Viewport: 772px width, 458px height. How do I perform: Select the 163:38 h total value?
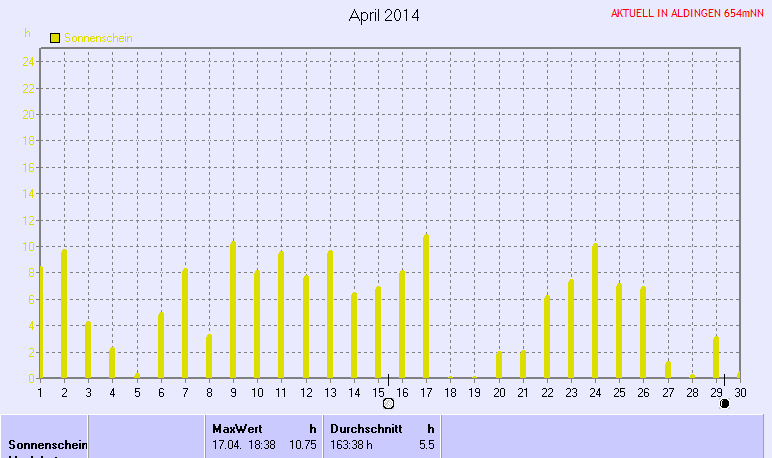coord(351,444)
